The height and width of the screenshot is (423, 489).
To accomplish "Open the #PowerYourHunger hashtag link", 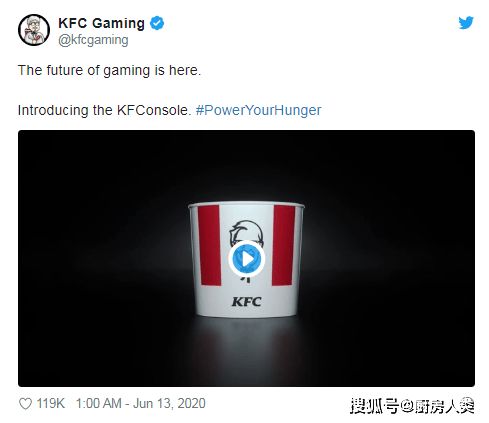I will [258, 110].
